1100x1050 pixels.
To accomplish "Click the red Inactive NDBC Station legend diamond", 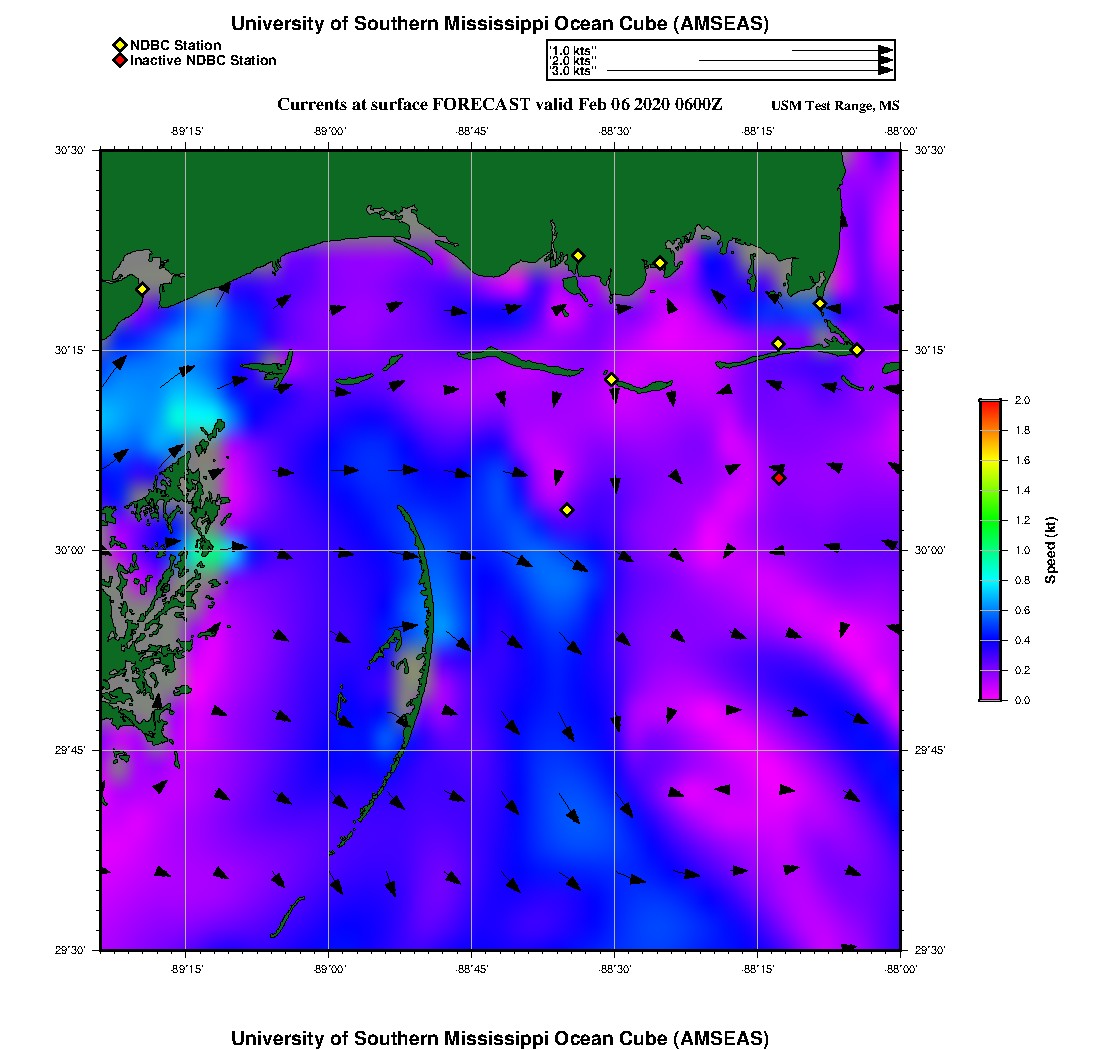I will (119, 60).
